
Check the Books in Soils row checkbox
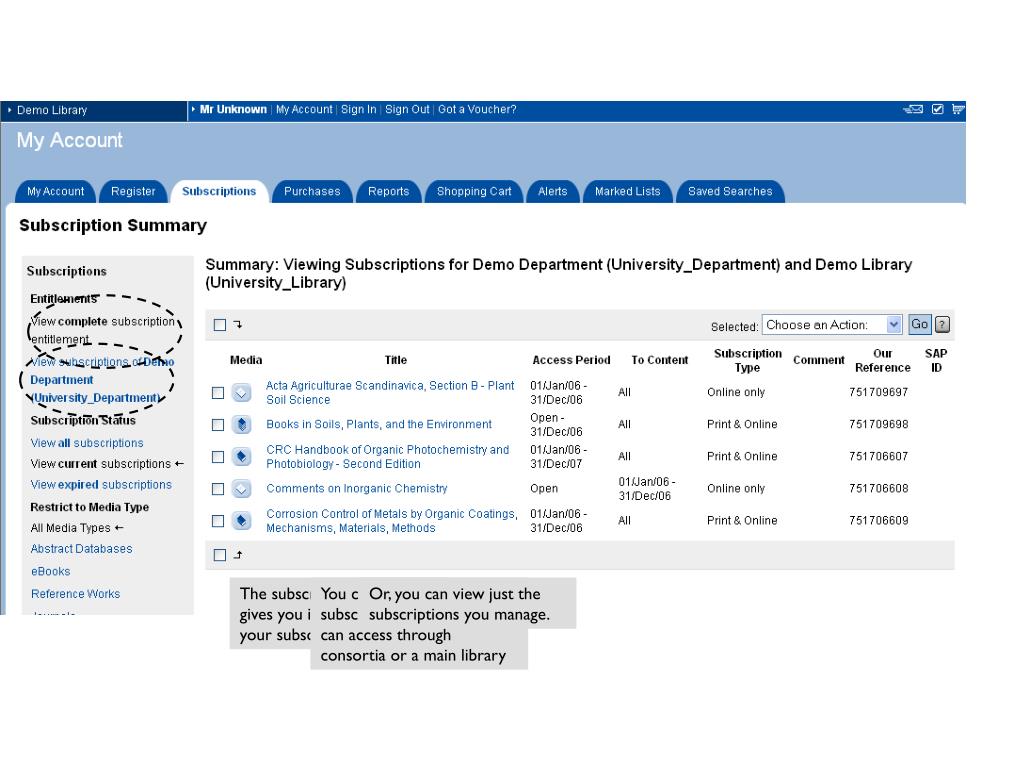pos(218,424)
